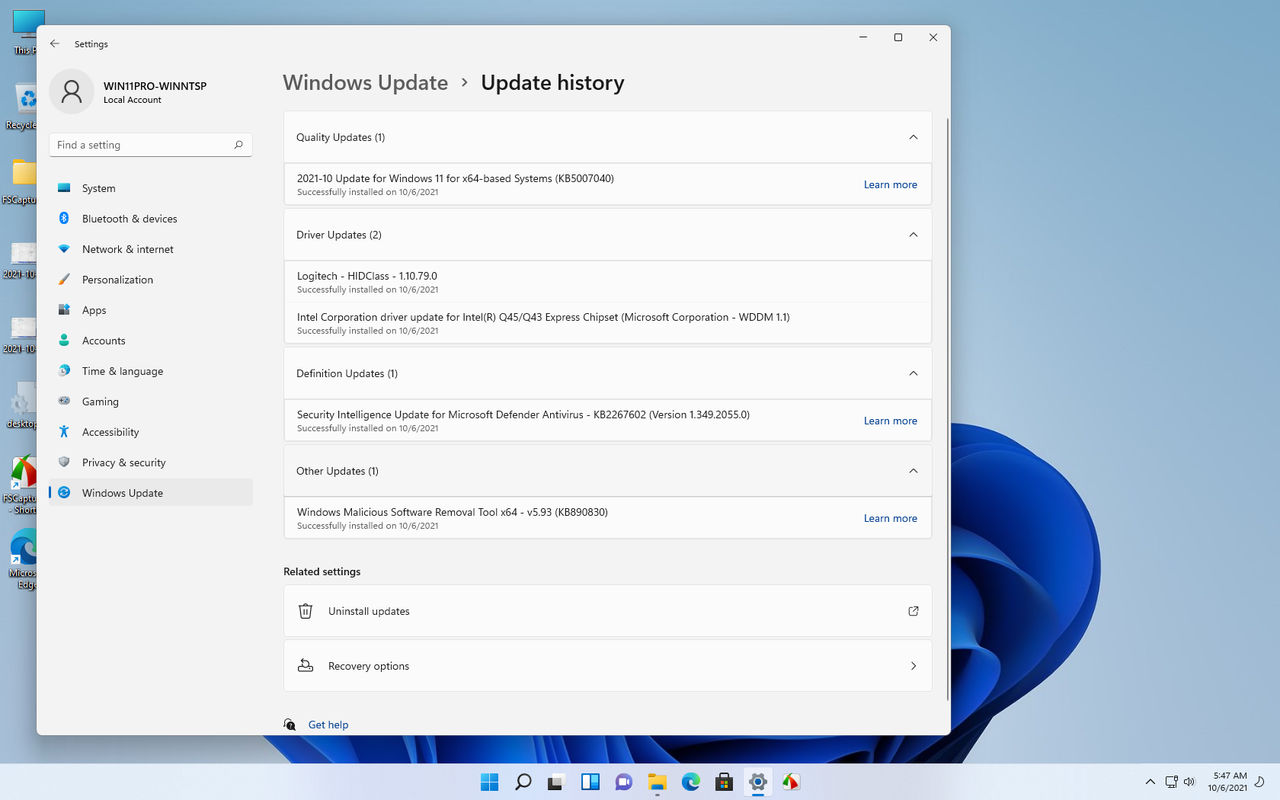This screenshot has width=1280, height=800.
Task: Open taskbar Search magnifier
Action: [x=523, y=782]
